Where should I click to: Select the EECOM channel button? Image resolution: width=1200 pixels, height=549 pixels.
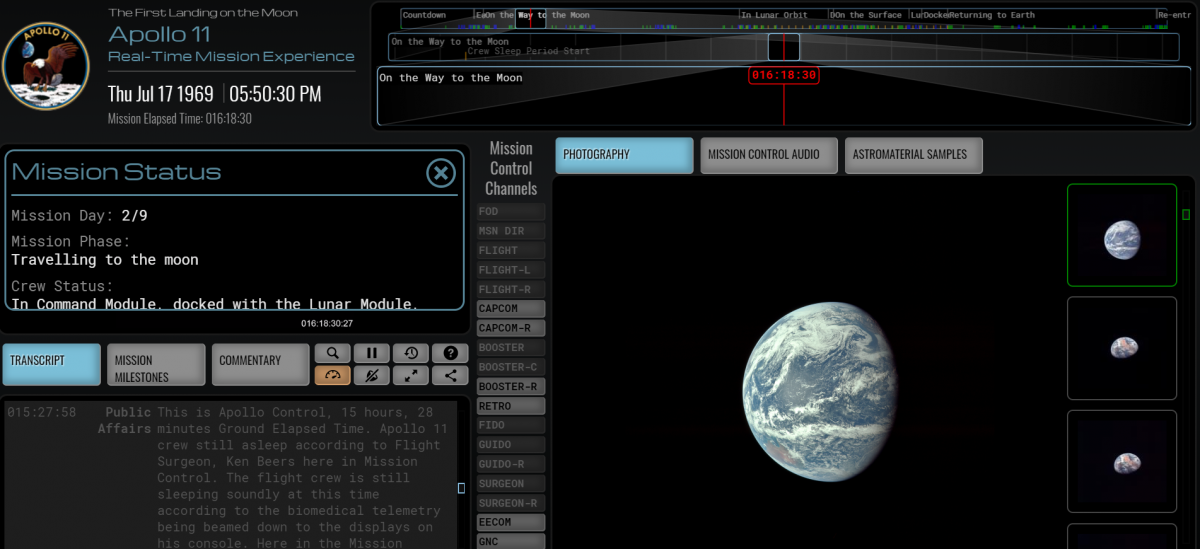click(511, 522)
